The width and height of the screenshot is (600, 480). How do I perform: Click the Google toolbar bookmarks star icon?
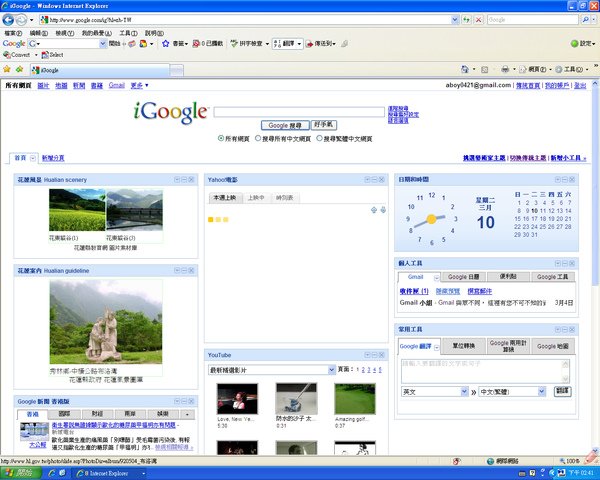165,44
